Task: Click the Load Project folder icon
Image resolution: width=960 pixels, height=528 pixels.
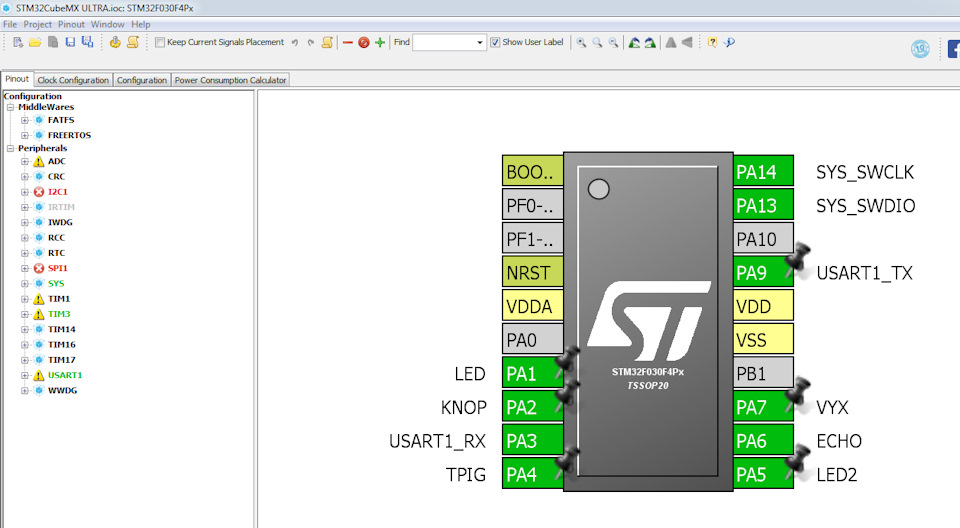Action: (x=35, y=42)
